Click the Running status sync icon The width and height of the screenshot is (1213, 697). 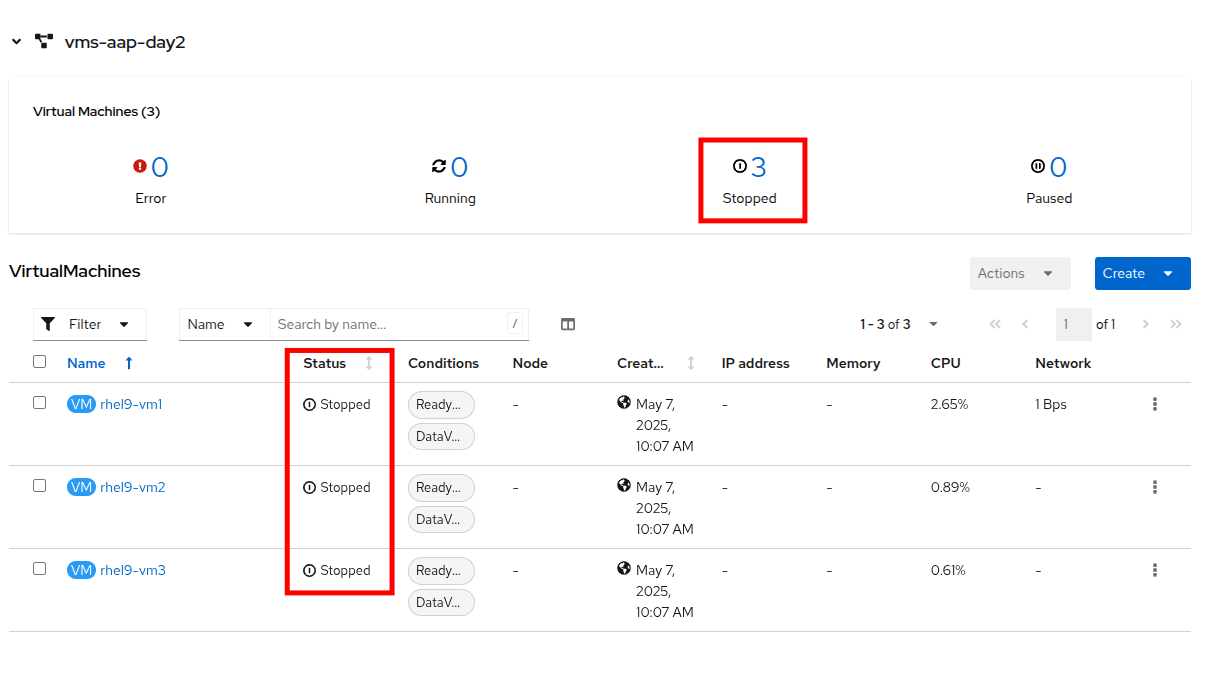click(438, 166)
